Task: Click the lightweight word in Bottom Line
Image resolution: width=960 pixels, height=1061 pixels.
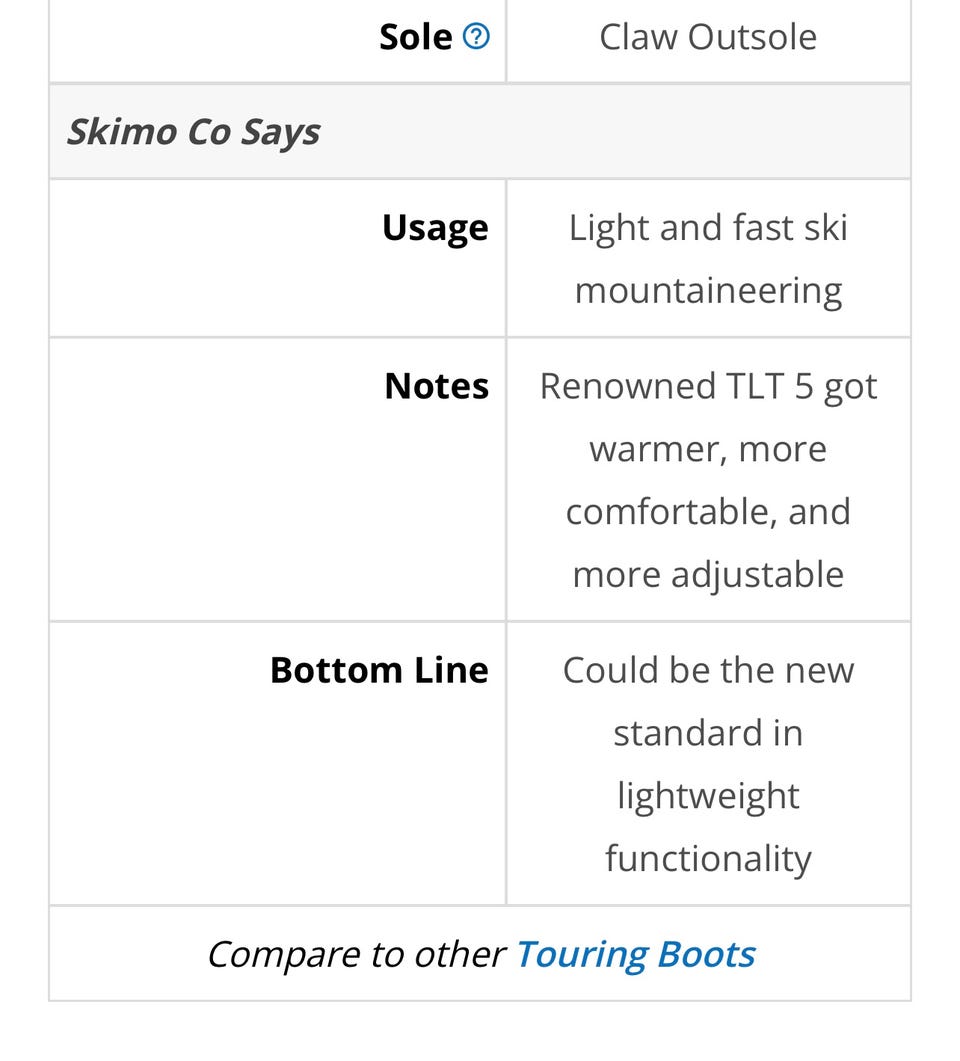Action: [708, 796]
